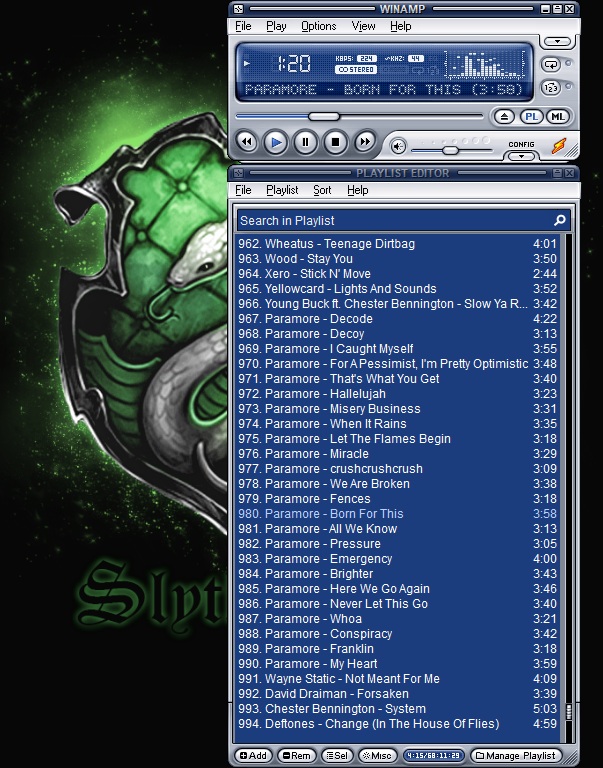Mute audio with the speaker icon

(x=398, y=146)
